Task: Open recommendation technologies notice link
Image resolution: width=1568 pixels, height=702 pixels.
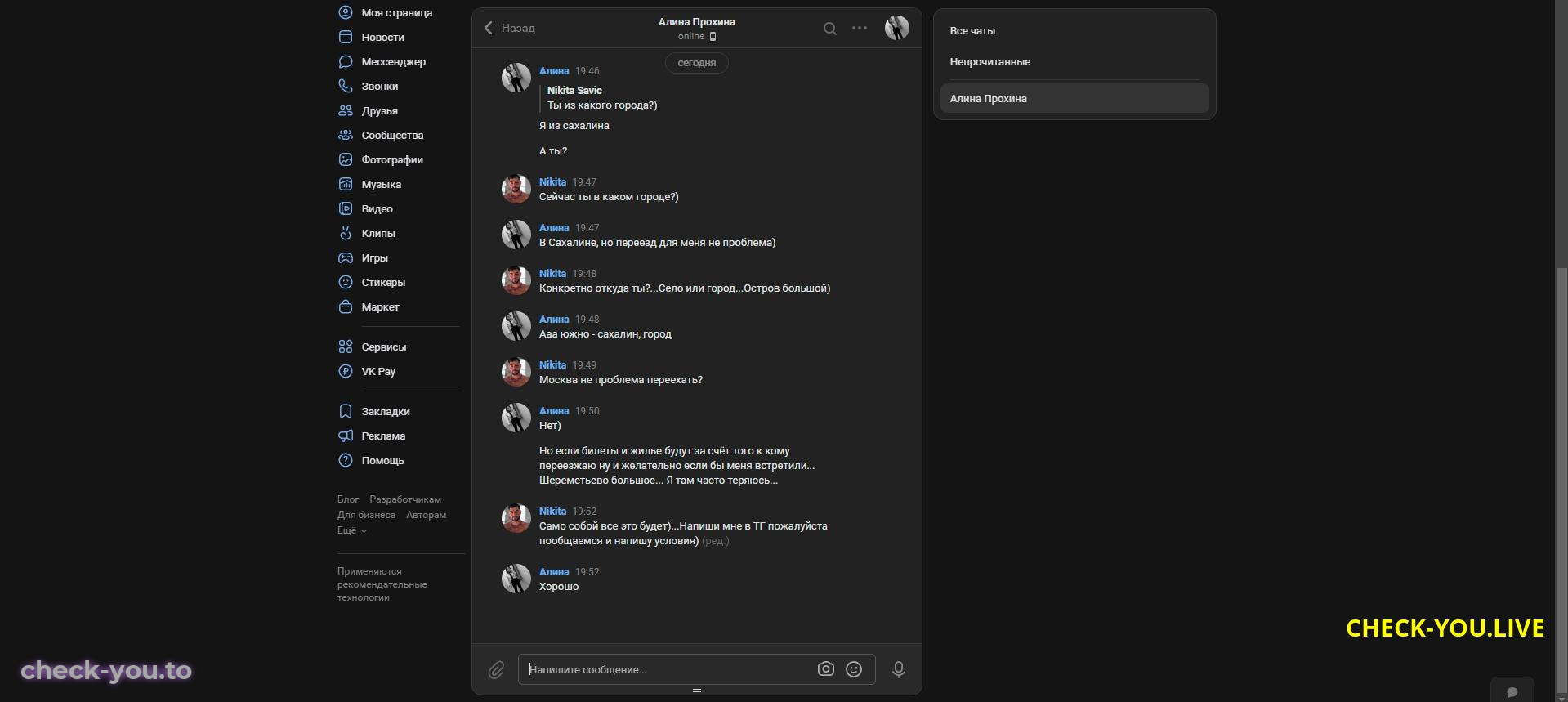Action: tap(382, 584)
